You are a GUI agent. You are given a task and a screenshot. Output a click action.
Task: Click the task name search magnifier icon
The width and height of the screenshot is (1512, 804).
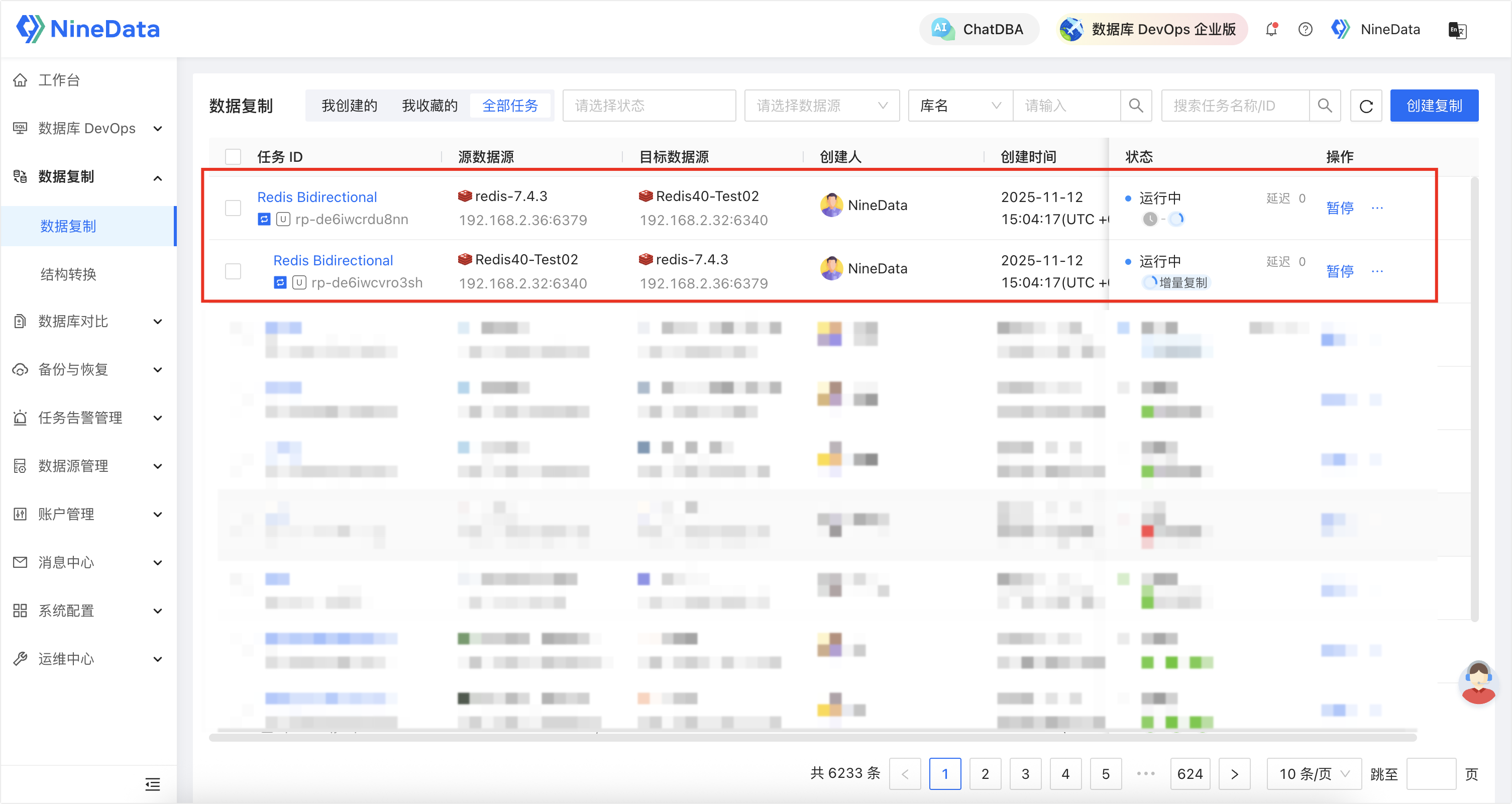(x=1325, y=106)
